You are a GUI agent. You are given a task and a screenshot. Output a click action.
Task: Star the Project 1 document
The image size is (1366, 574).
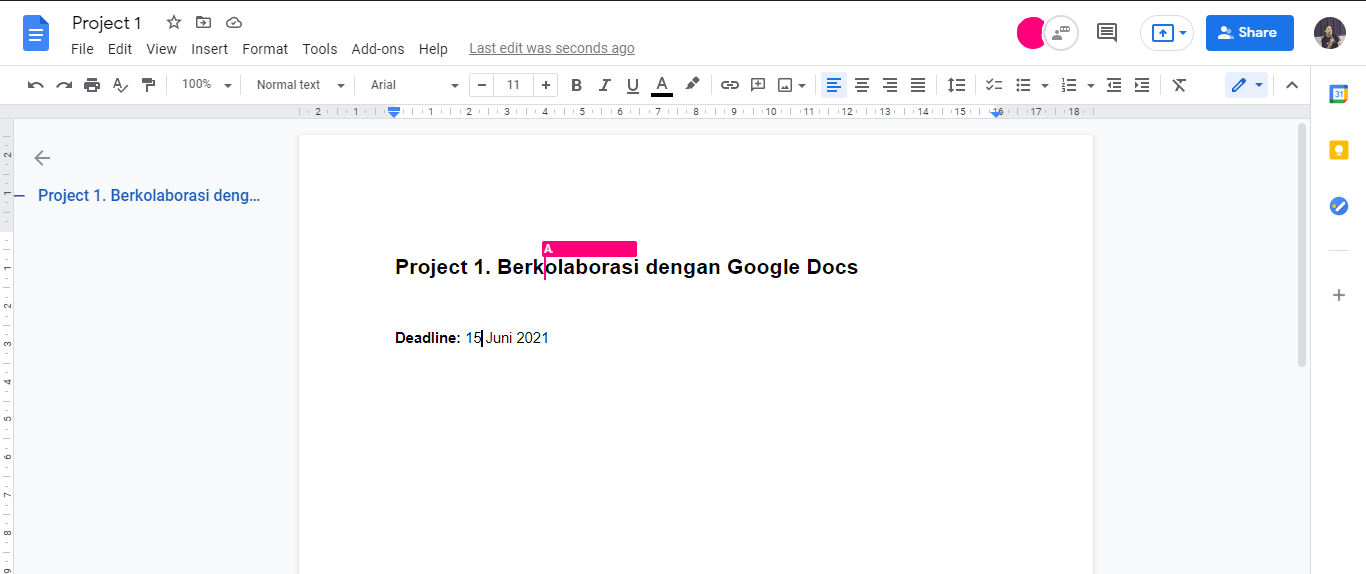tap(174, 22)
